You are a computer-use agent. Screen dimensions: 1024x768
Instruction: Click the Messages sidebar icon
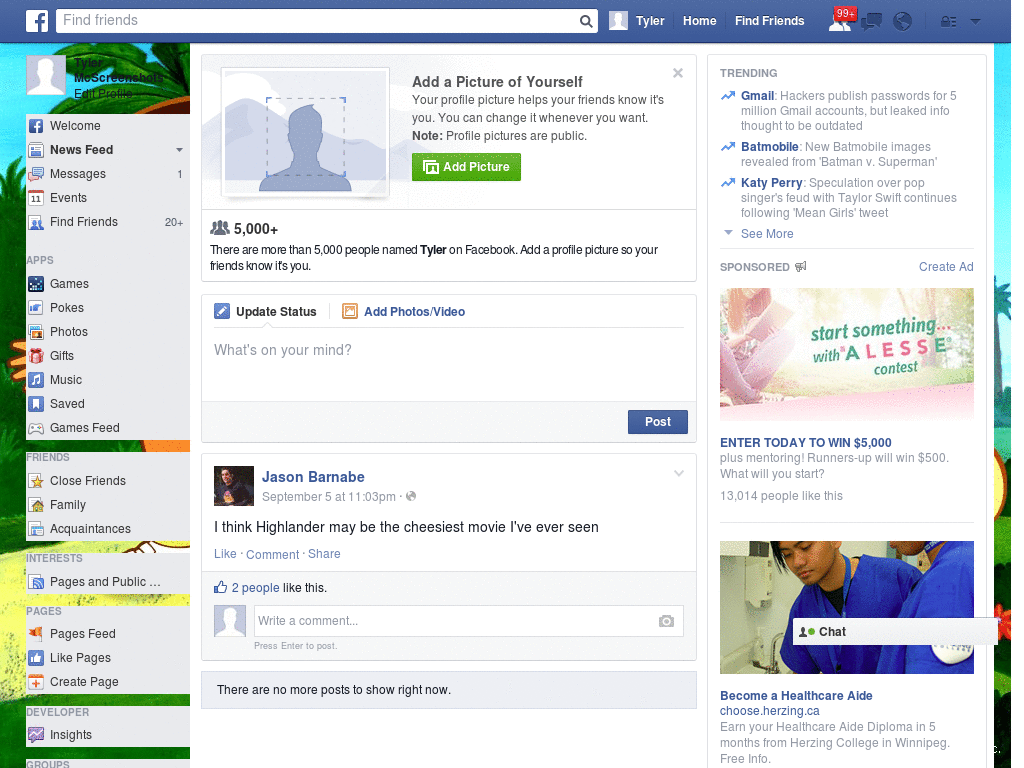37,174
